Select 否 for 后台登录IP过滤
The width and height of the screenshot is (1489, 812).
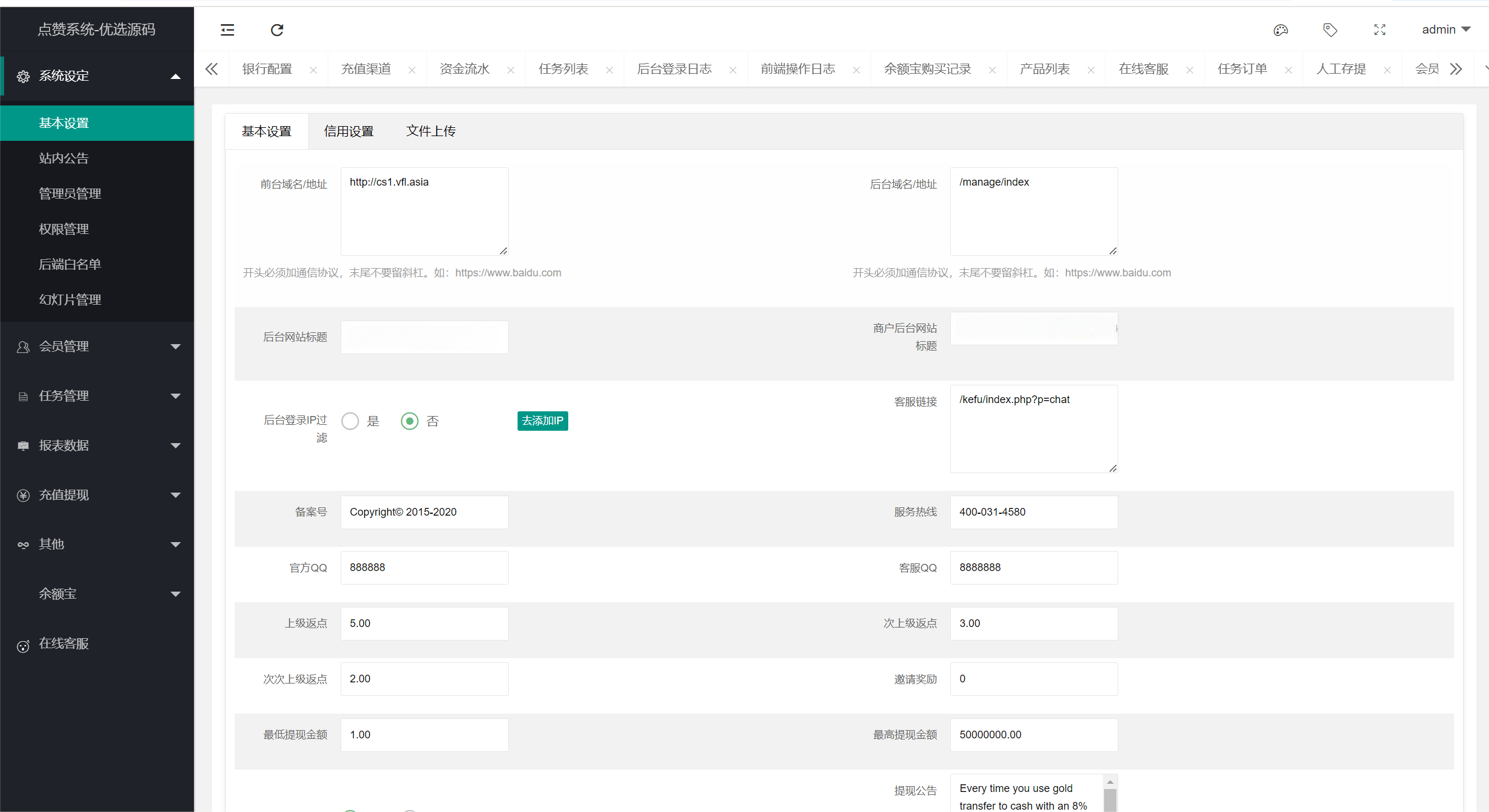click(x=410, y=421)
